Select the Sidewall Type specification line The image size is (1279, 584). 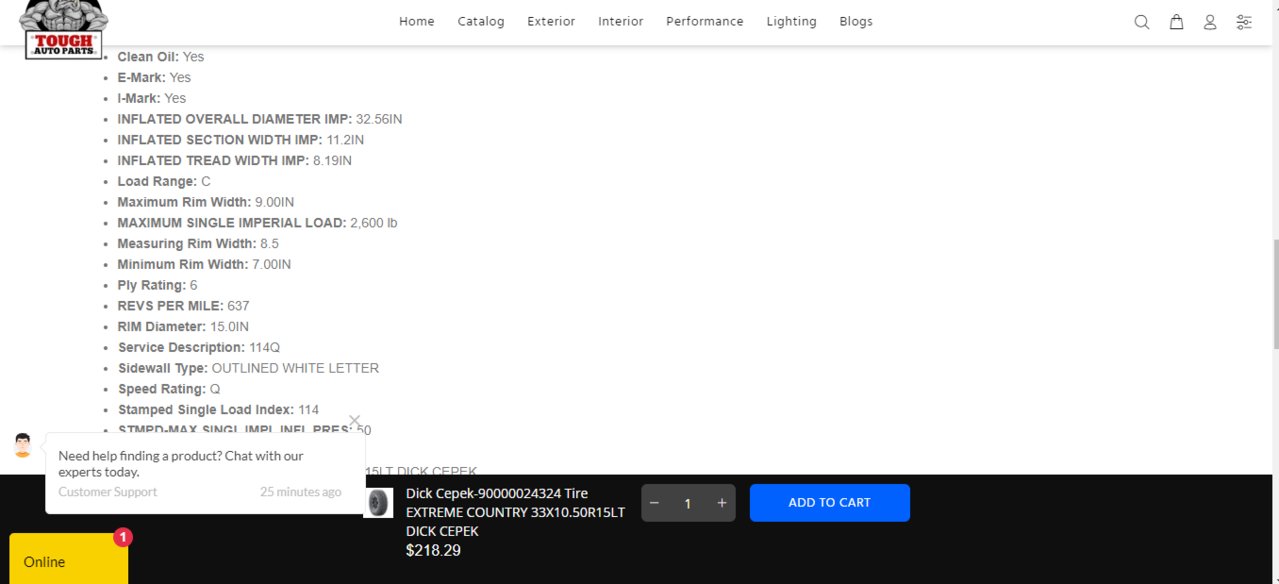pos(248,368)
